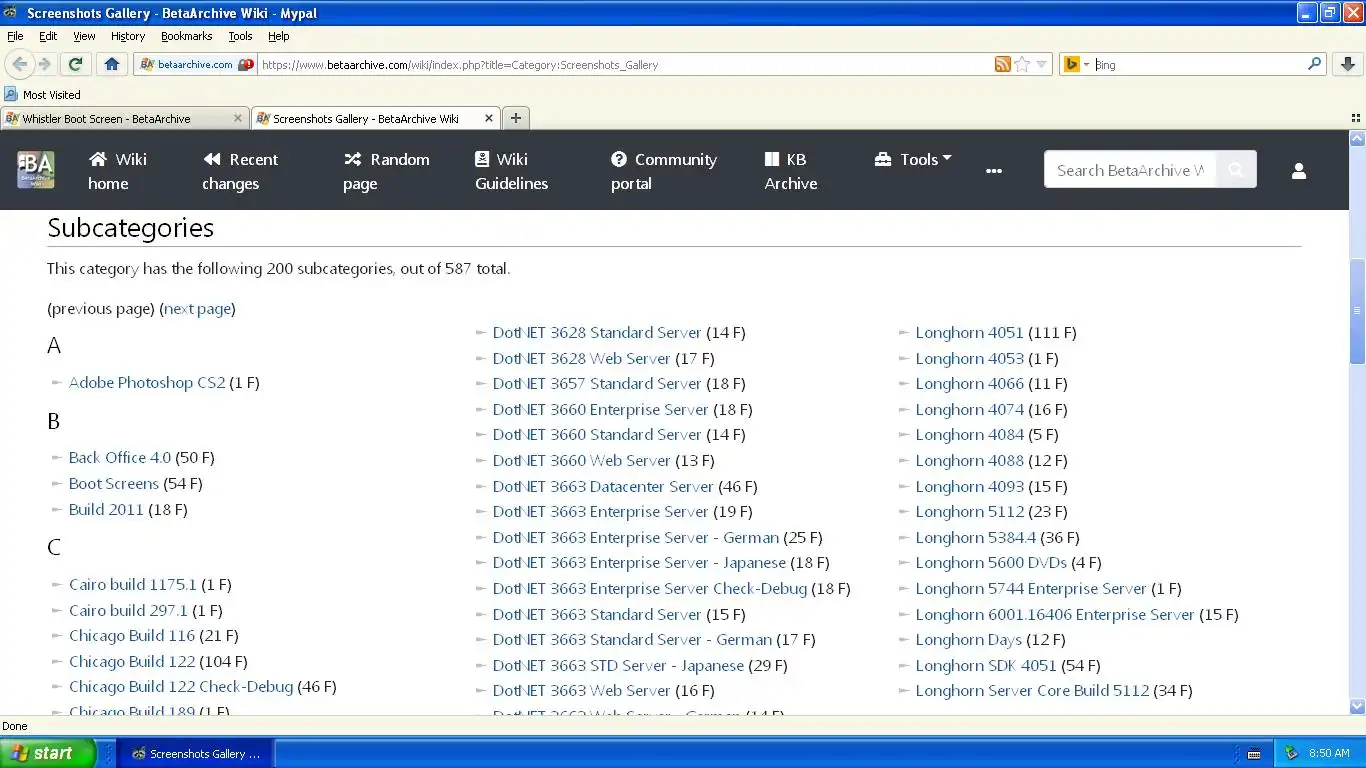Open Longhorn 4074 category
Screen dimensions: 1366x768
pos(969,410)
